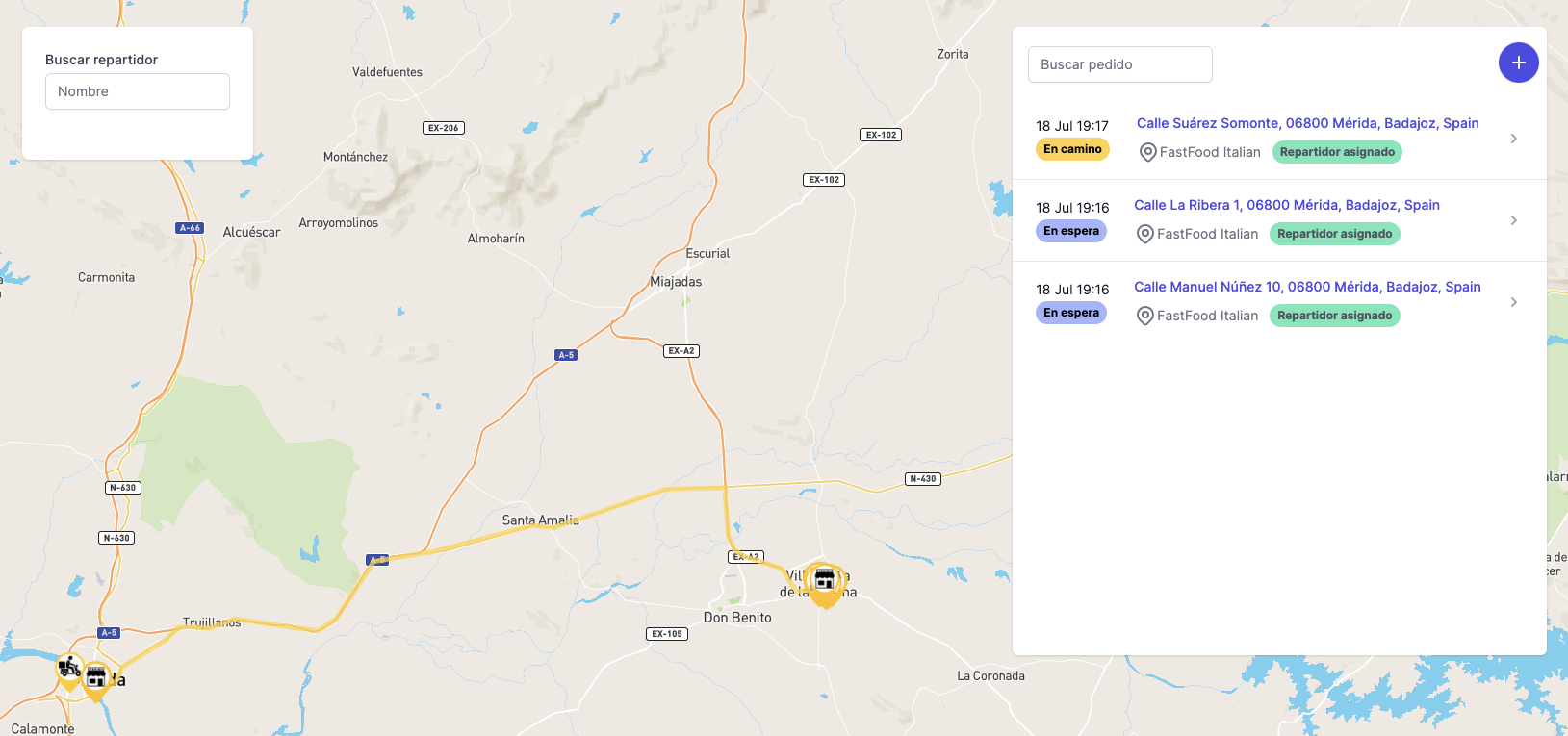Click the N-430 road sign on map
The height and width of the screenshot is (736, 1568).
click(x=923, y=478)
